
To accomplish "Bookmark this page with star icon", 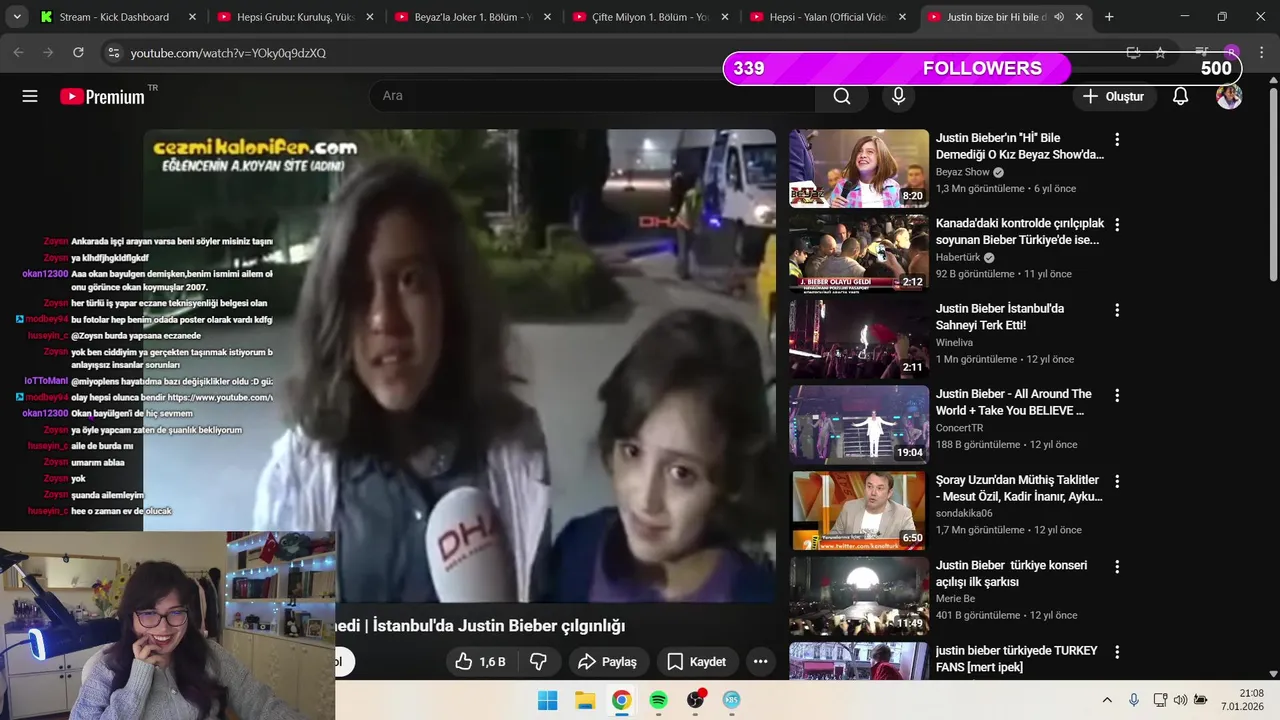I will point(1160,53).
